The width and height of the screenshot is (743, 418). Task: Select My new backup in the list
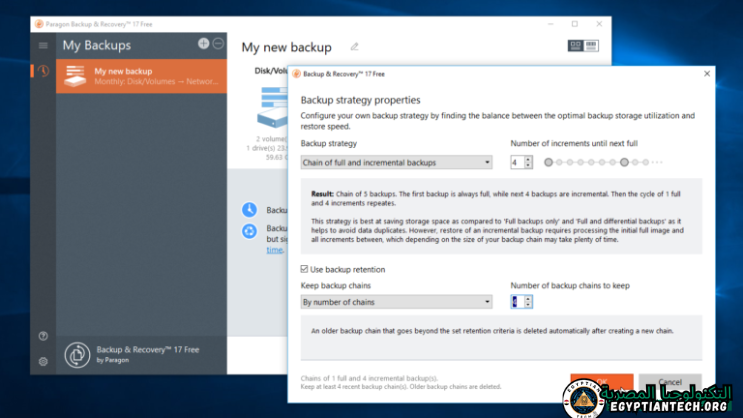pos(141,76)
